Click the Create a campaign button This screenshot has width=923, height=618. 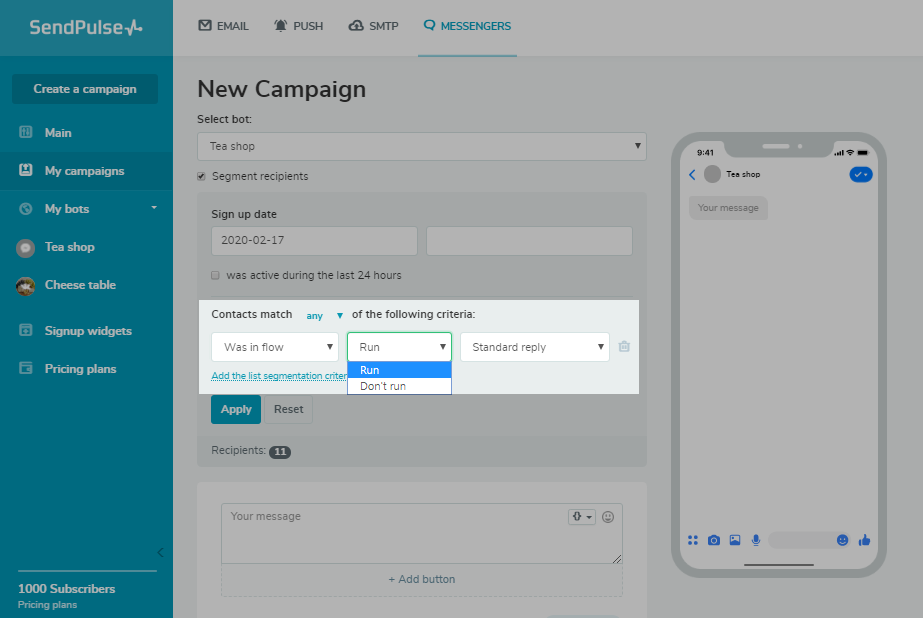pos(85,89)
